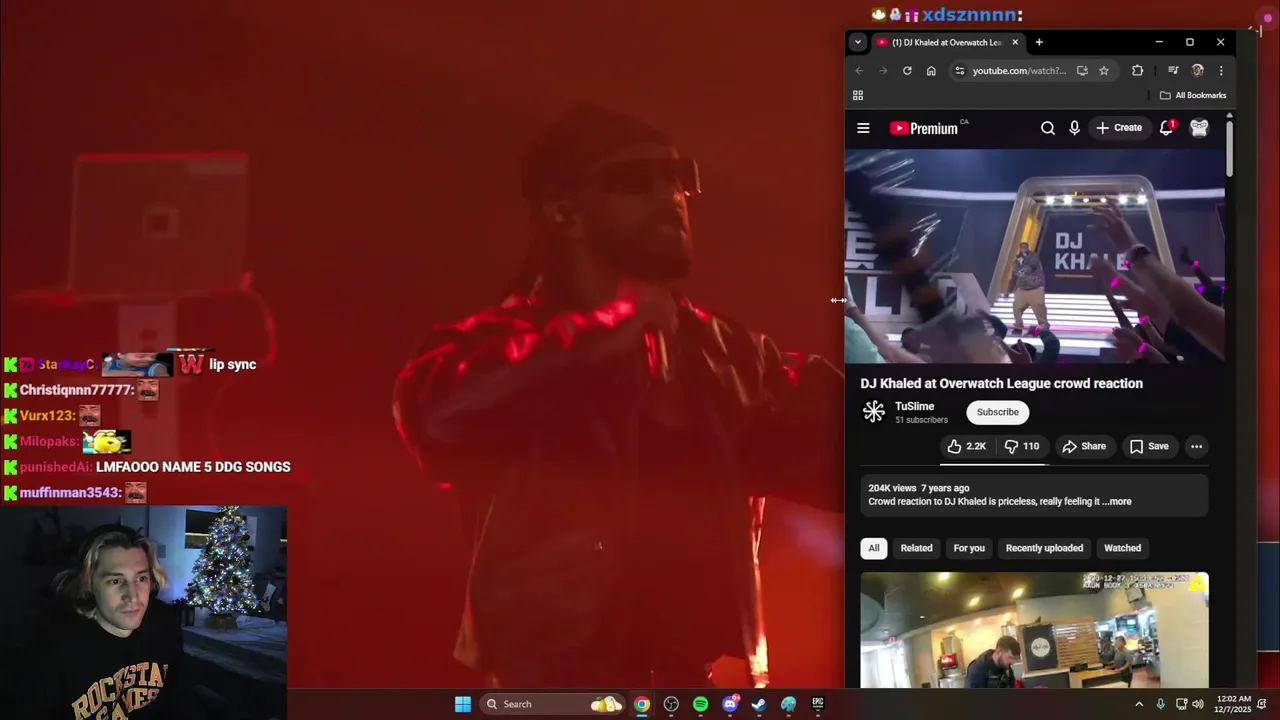This screenshot has width=1280, height=720.
Task: Show hidden system tray icons
Action: [x=1138, y=704]
